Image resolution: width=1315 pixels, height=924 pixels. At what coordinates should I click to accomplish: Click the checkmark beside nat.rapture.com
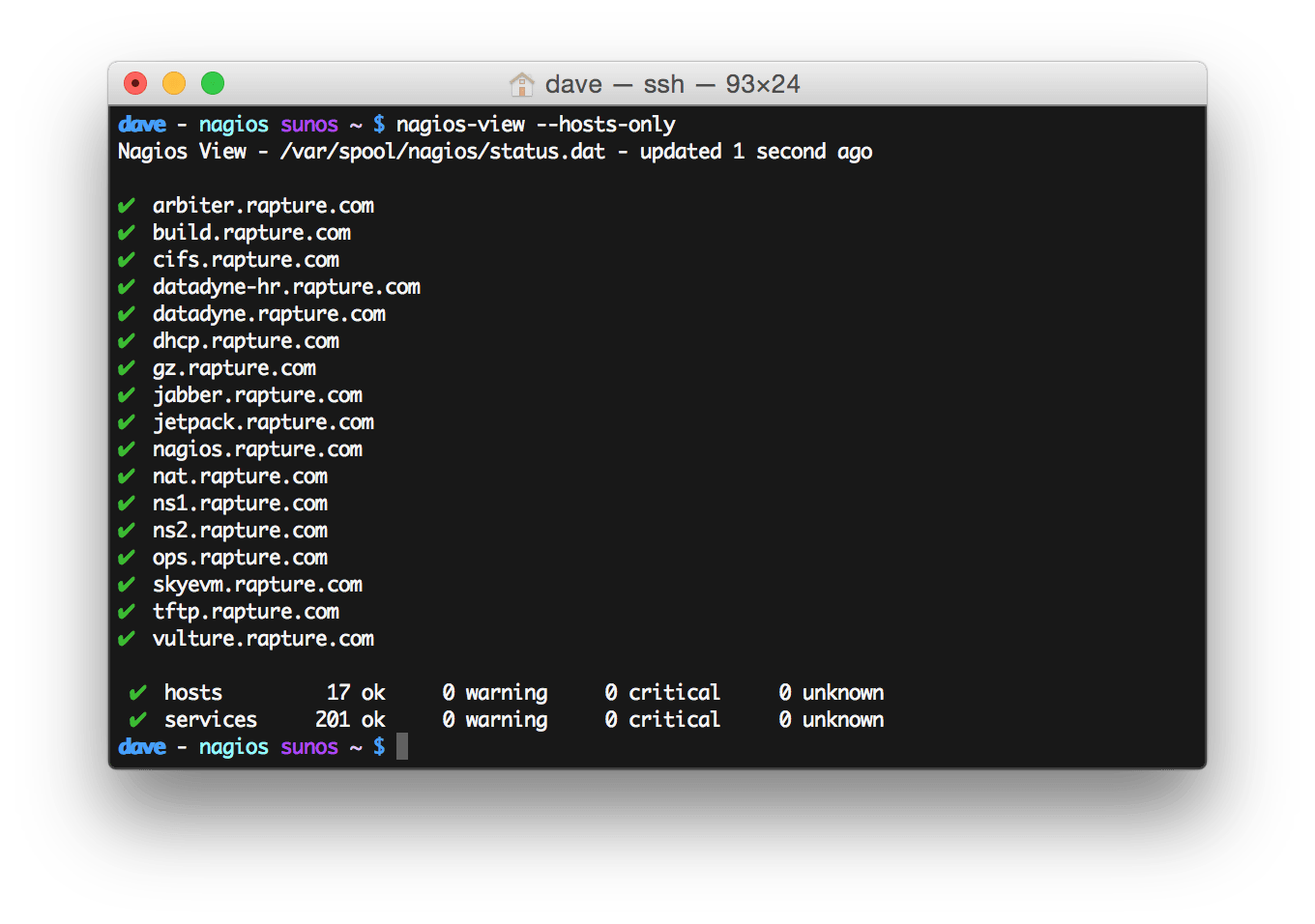(x=127, y=476)
